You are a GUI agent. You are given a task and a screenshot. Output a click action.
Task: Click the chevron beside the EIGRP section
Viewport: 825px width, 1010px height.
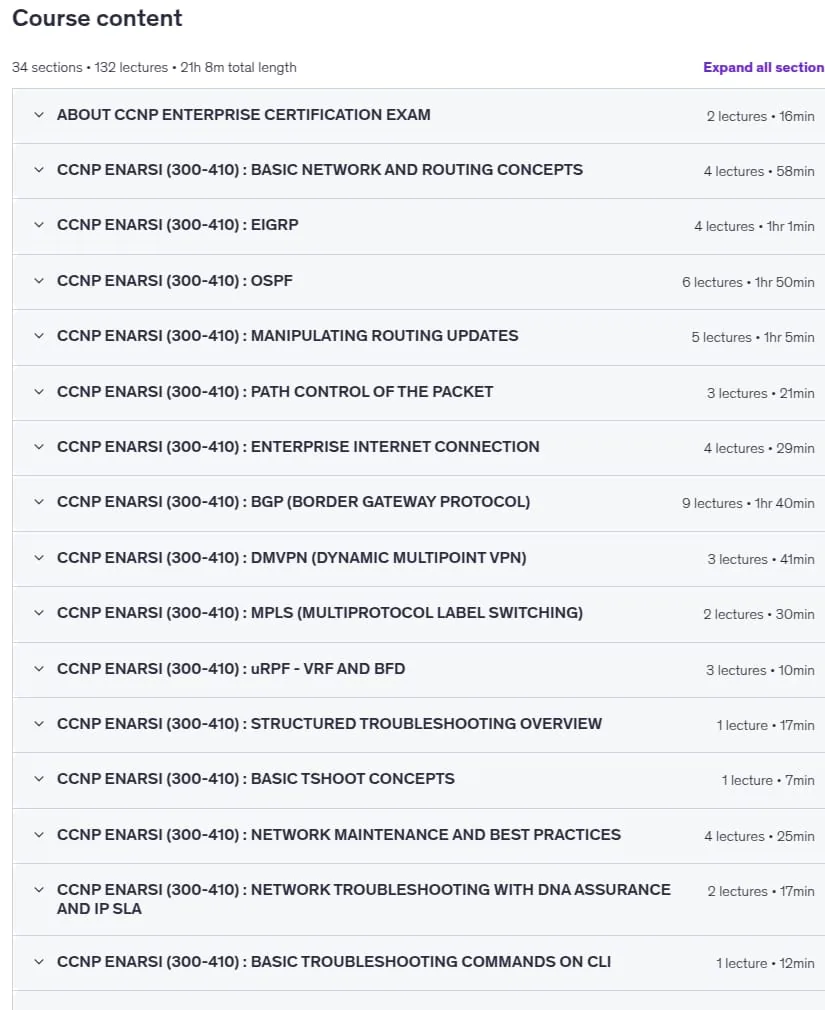tap(39, 225)
